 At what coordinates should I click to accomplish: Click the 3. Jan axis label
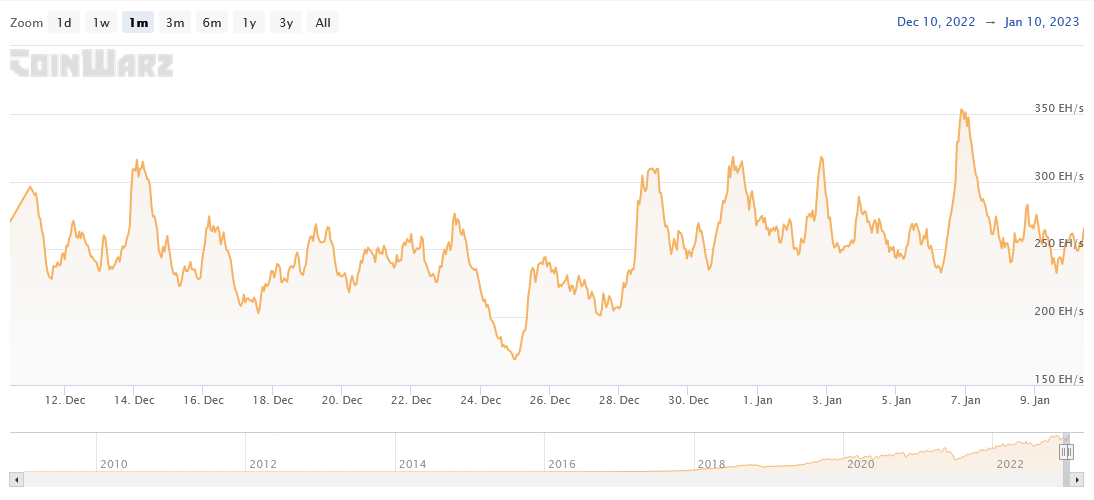pyautogui.click(x=827, y=400)
